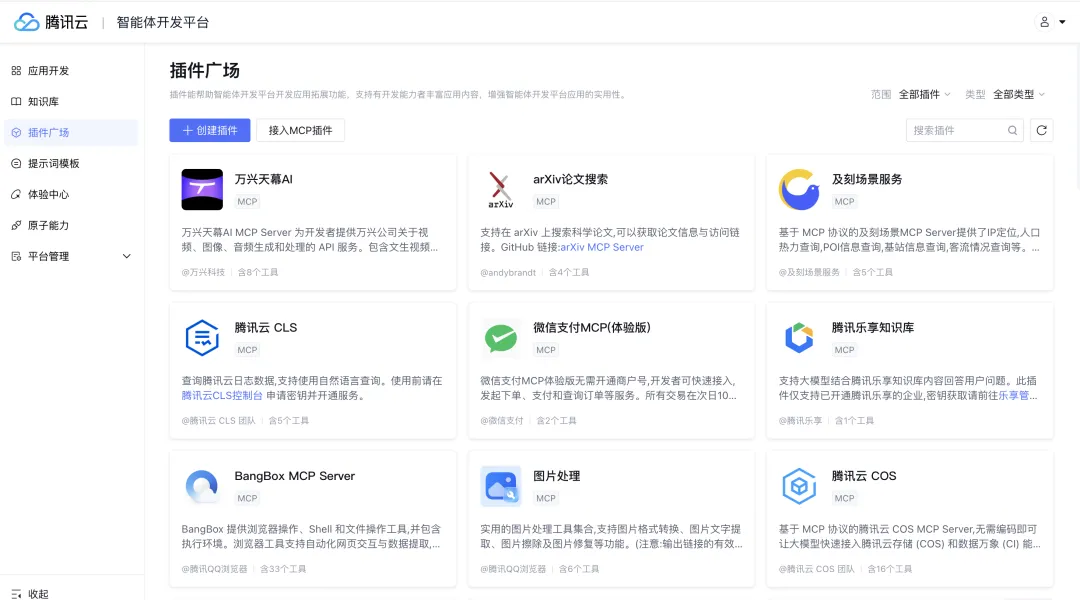This screenshot has height=600, width=1080.
Task: Click the 及刻场景服务 card title
Action: 866,179
